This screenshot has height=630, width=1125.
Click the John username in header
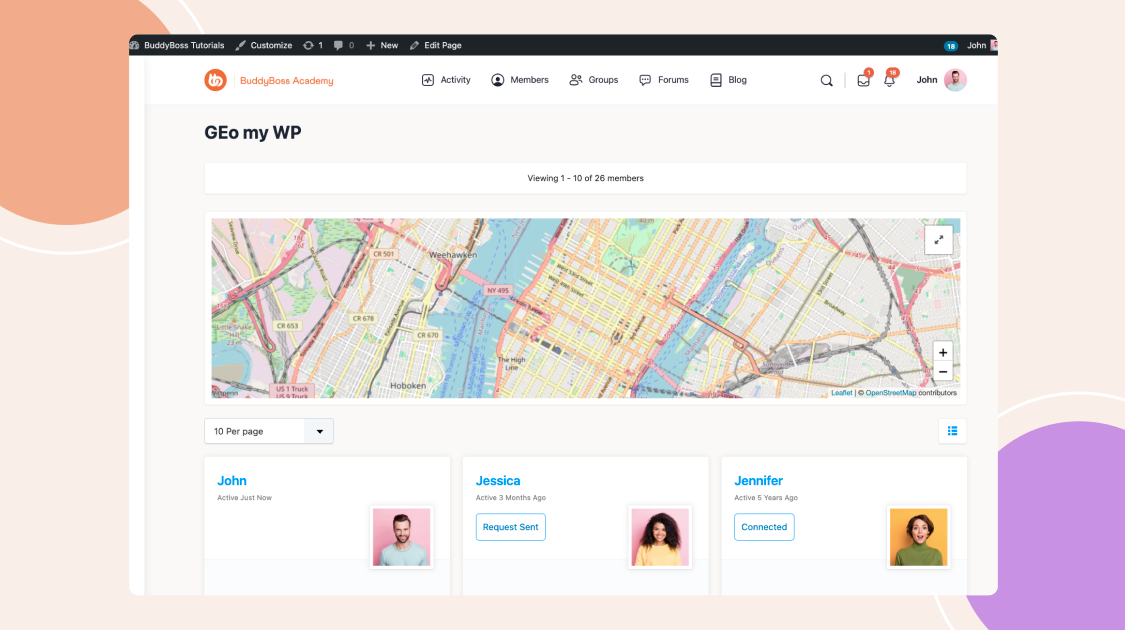click(927, 80)
